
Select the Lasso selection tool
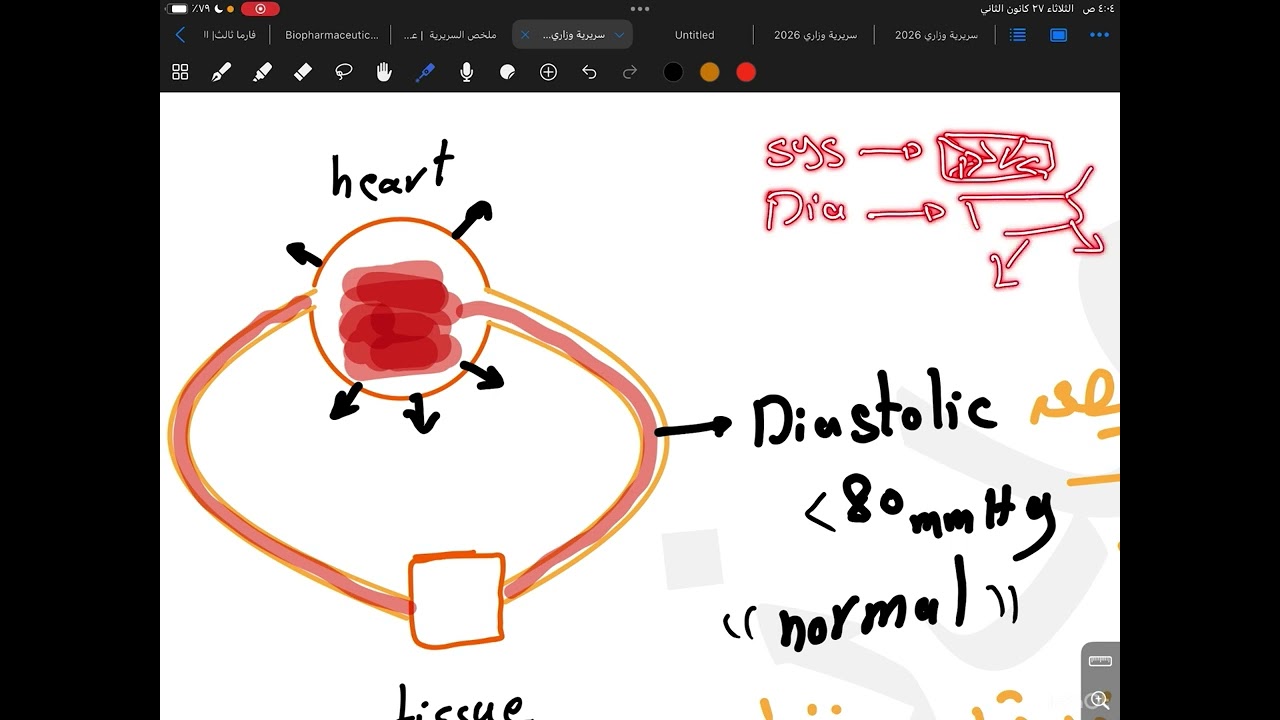[x=344, y=72]
